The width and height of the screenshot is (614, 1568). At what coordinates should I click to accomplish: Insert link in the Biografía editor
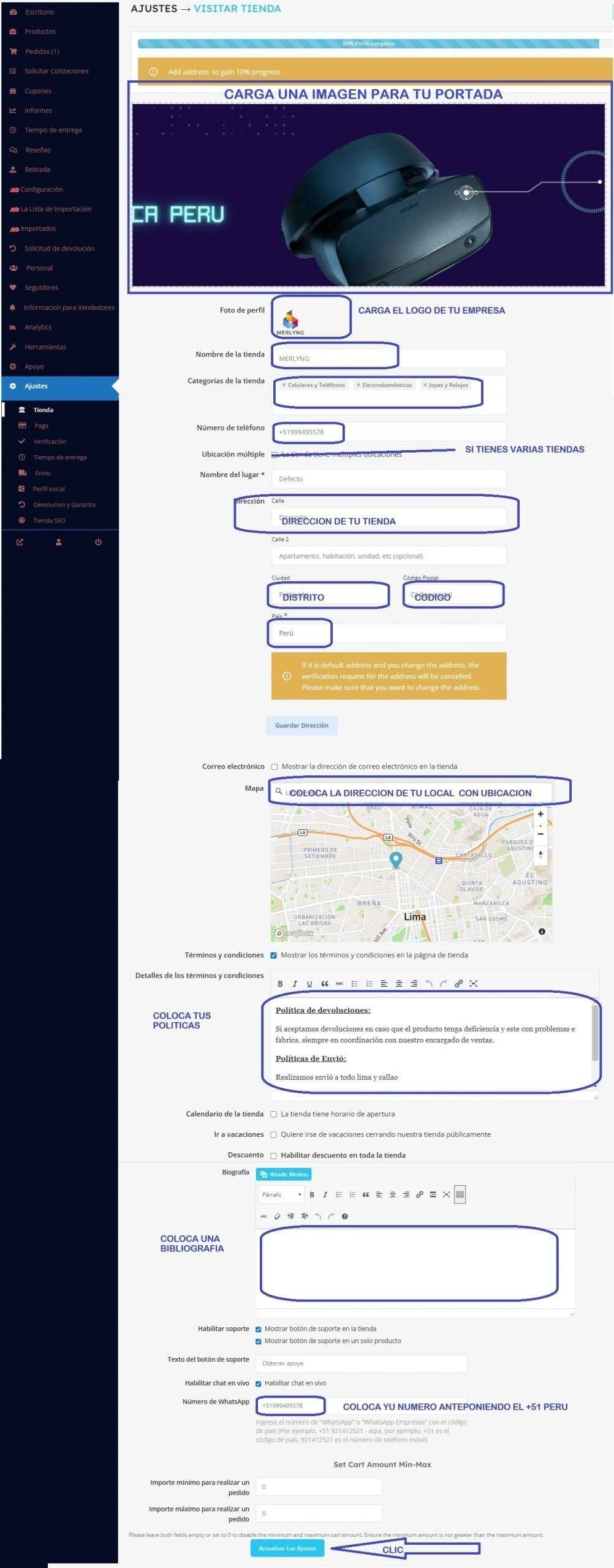point(420,1194)
